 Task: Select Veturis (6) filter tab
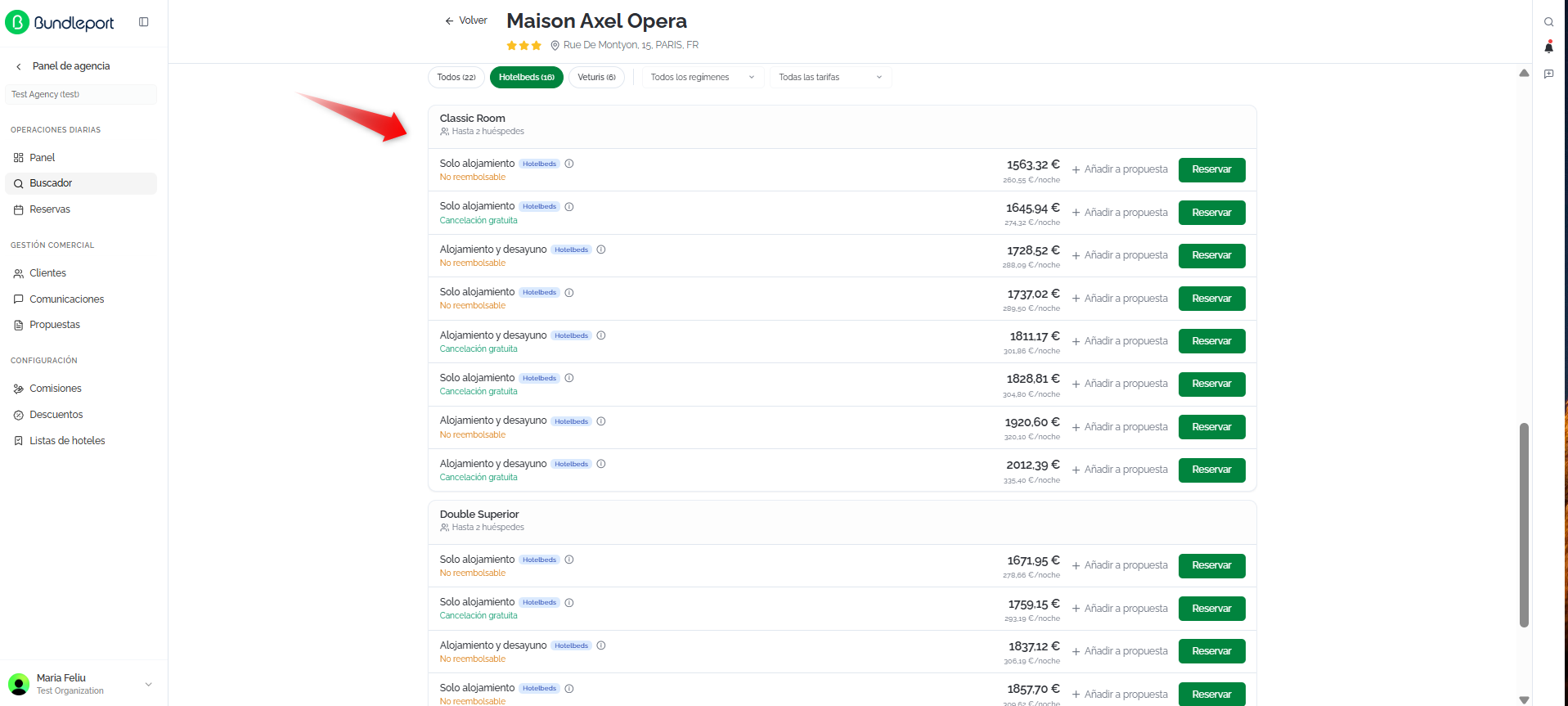(597, 77)
